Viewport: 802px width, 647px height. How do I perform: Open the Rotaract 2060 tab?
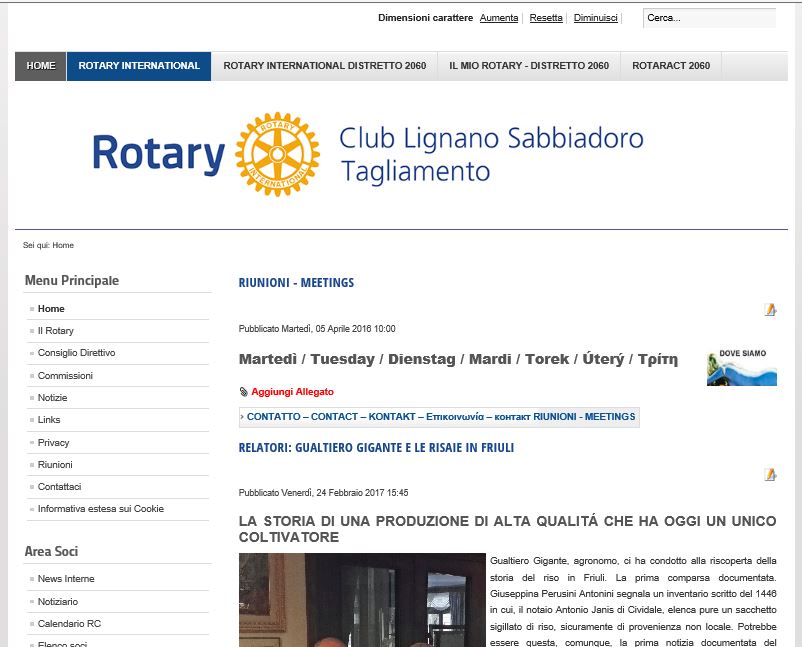tap(671, 66)
